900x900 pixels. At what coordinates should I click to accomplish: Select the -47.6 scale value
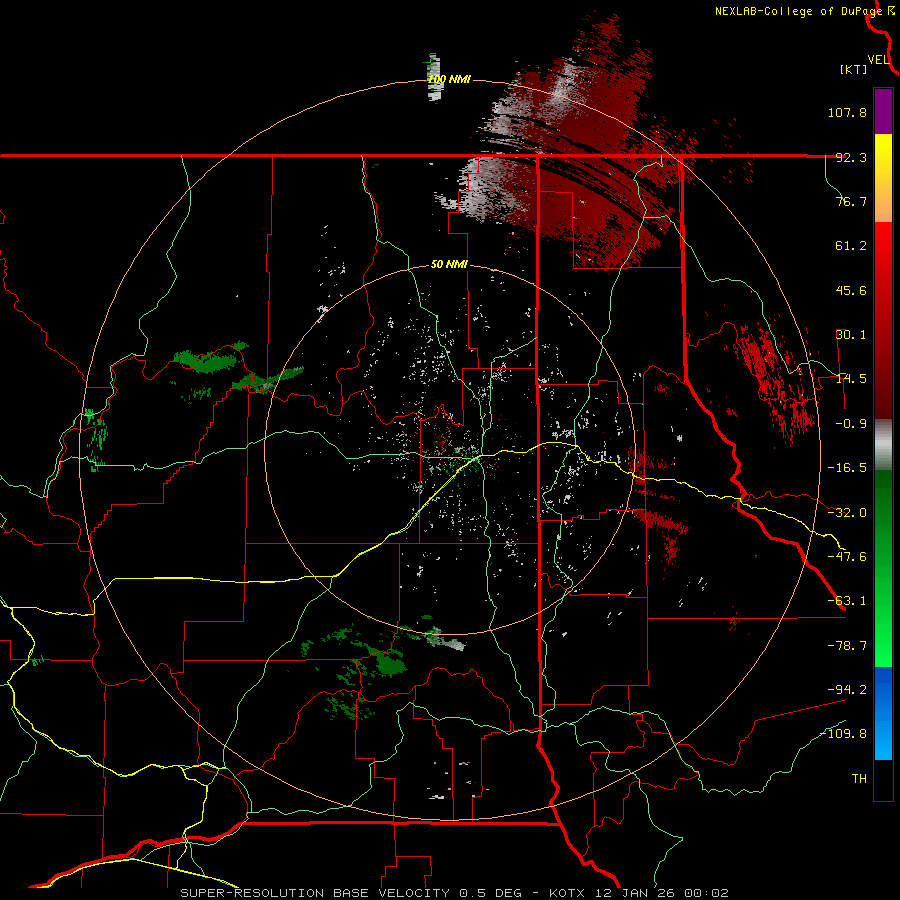click(x=847, y=557)
